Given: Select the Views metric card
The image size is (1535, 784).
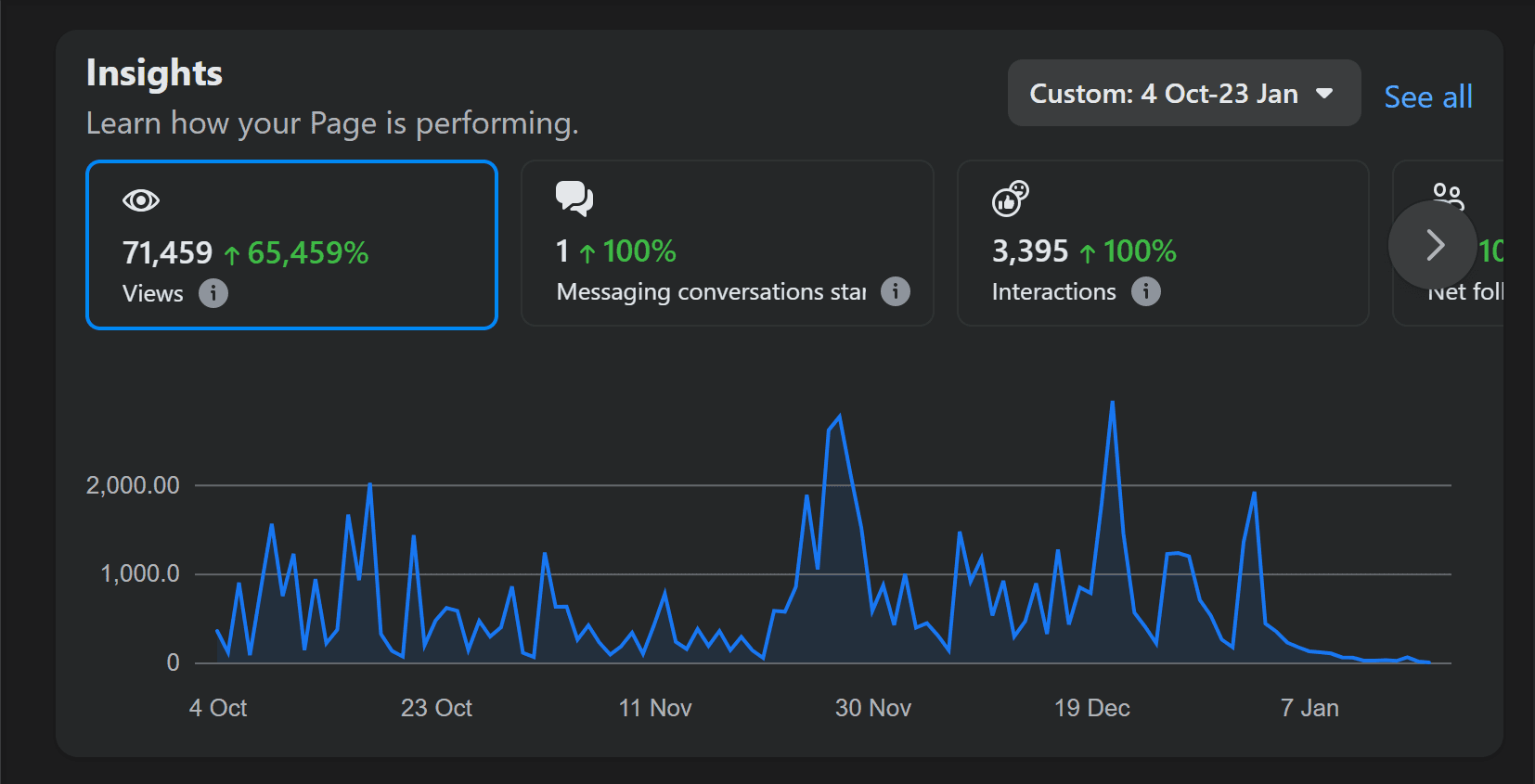Looking at the screenshot, I should [291, 245].
